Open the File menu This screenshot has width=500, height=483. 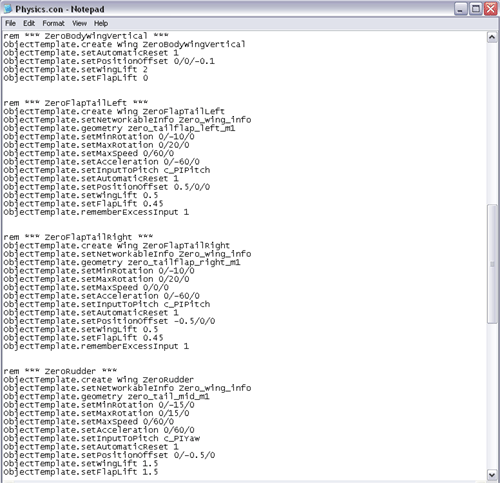click(10, 23)
